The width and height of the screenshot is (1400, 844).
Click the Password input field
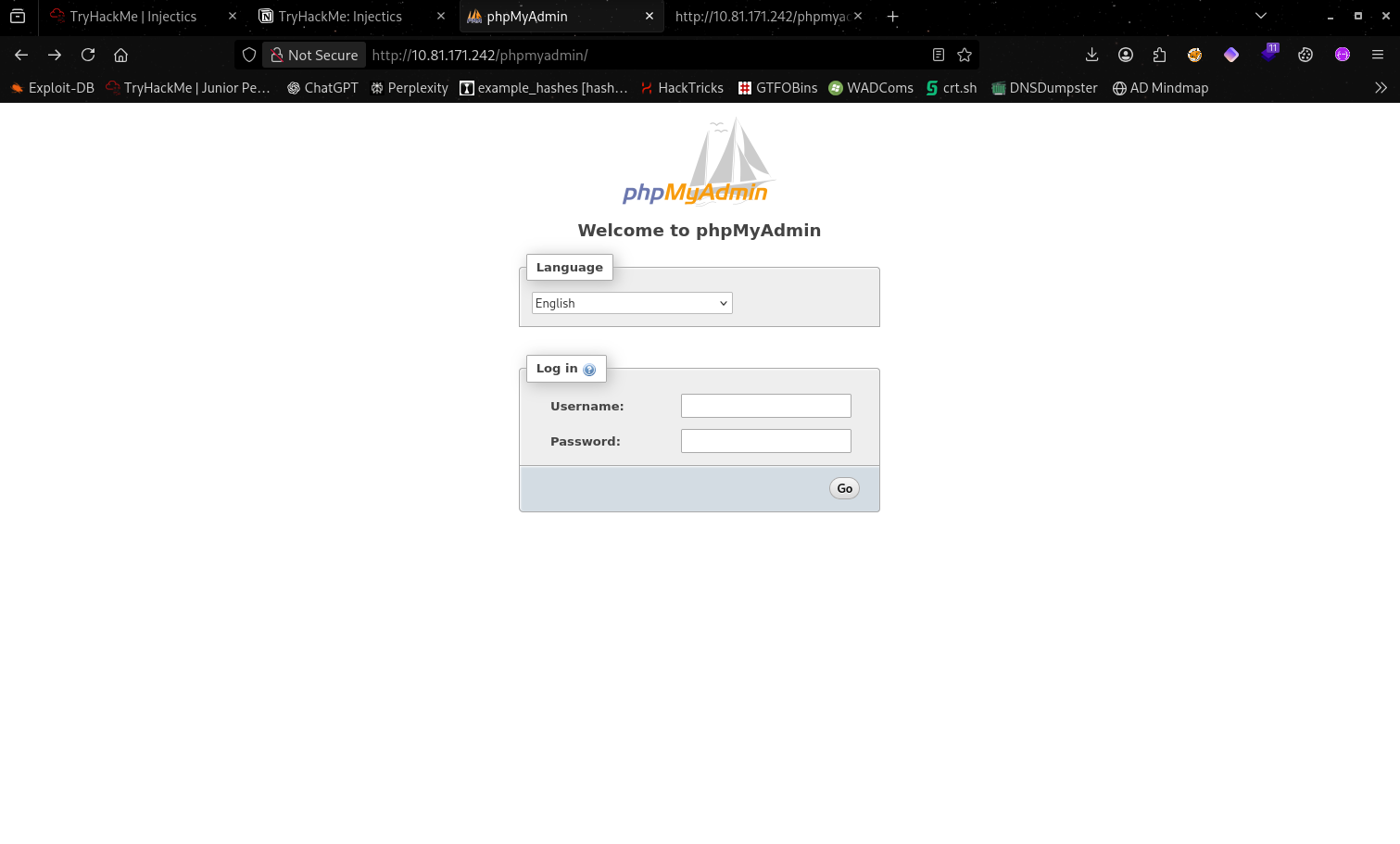[x=765, y=441]
